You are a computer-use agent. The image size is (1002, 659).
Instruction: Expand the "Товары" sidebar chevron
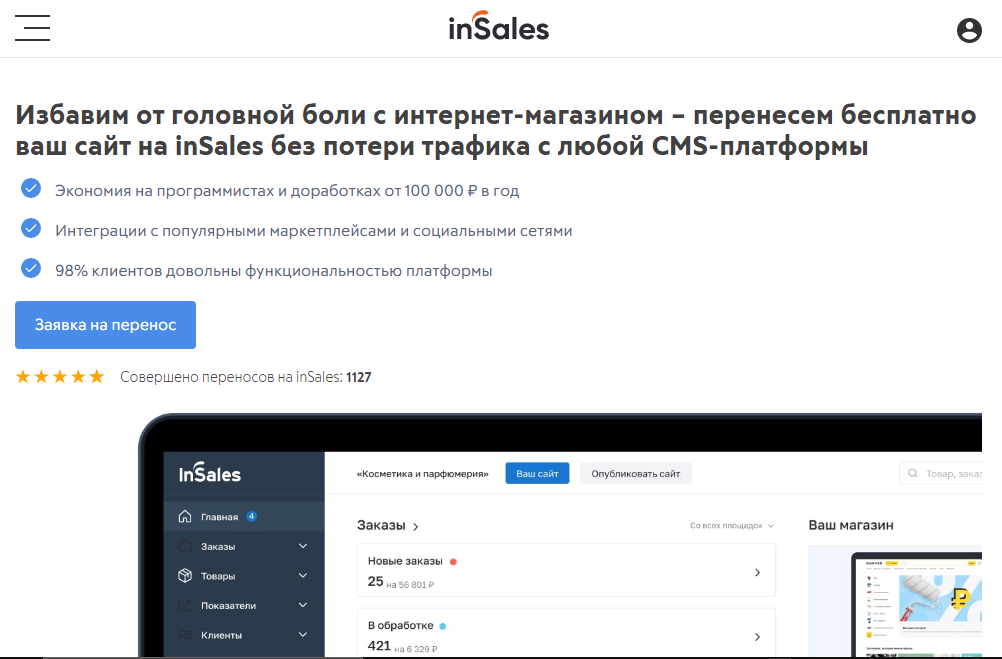[303, 575]
